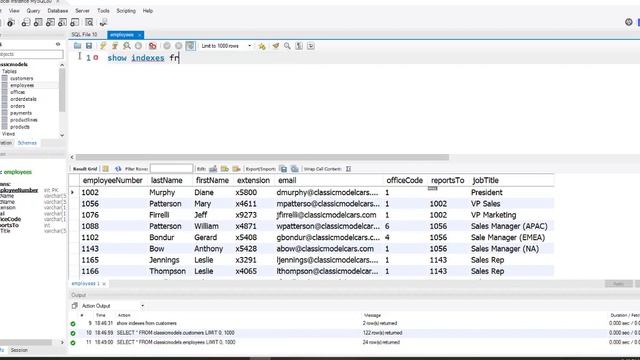
Task: Create new function toolbar icon
Action: click(75, 22)
